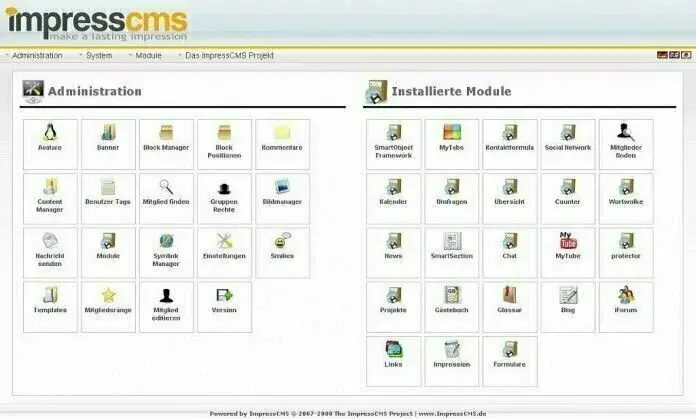Open the System menu
Screen dimensions: 696x419
[99, 55]
